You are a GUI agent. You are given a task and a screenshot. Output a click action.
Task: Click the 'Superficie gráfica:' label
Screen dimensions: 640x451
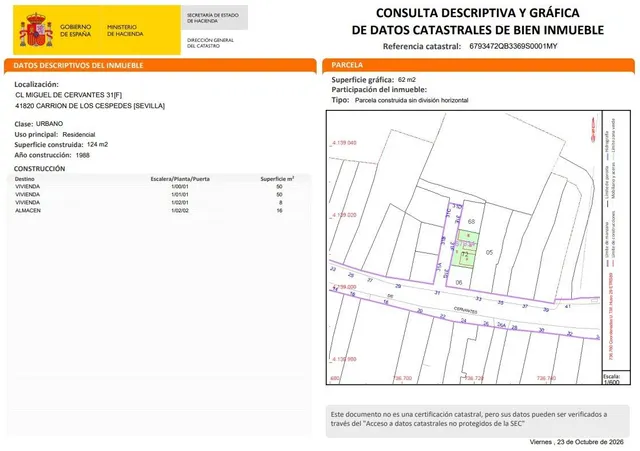point(363,80)
